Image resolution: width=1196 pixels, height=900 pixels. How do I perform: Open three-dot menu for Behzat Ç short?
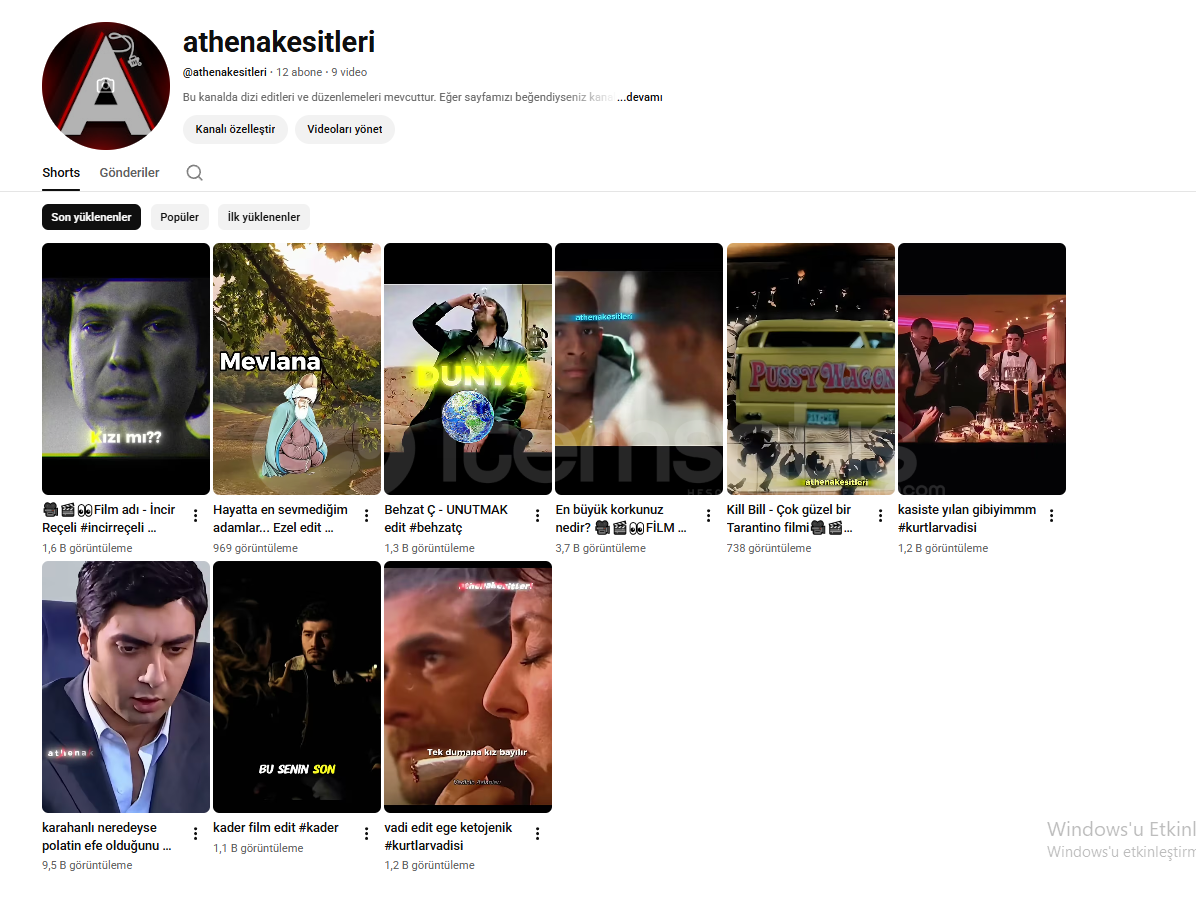(537, 516)
